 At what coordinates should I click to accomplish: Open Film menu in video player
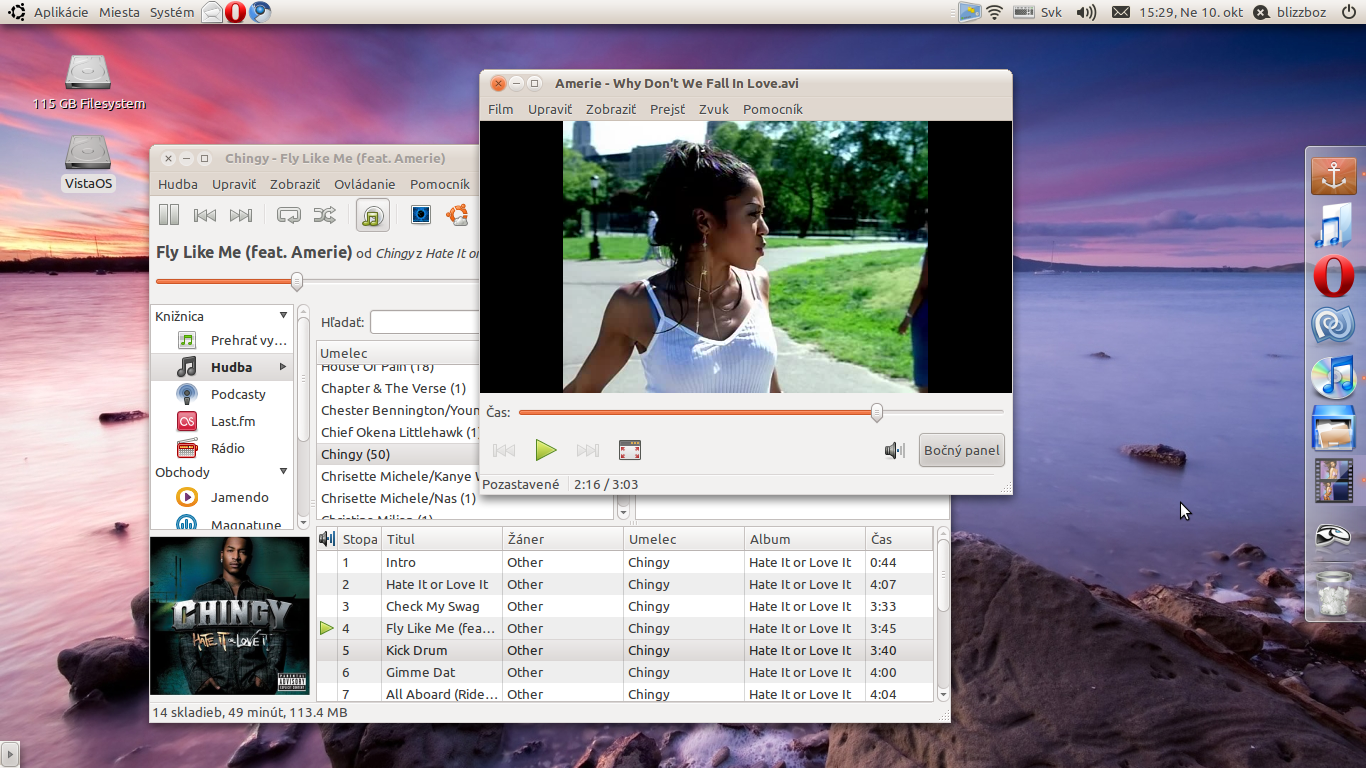501,109
